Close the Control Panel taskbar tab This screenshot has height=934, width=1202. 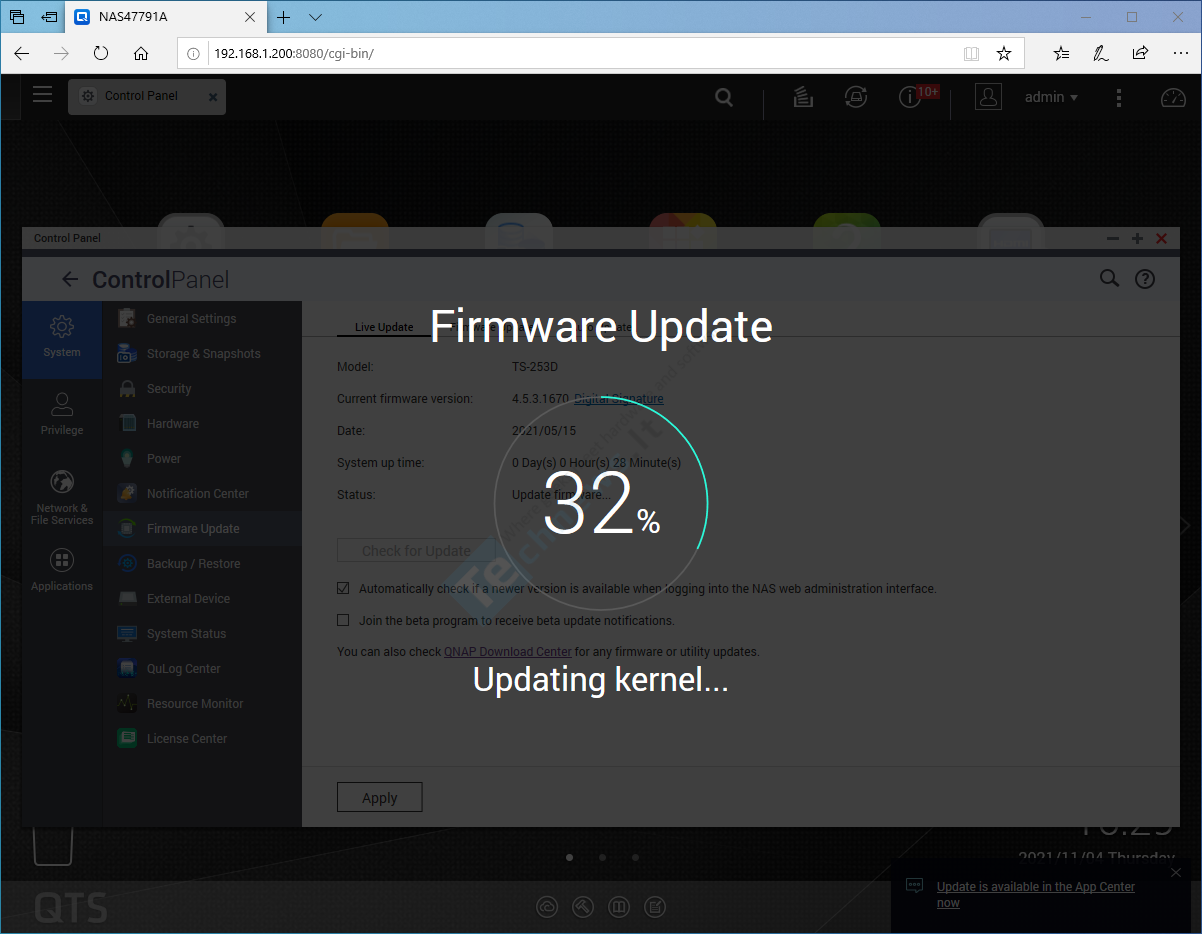pos(213,97)
